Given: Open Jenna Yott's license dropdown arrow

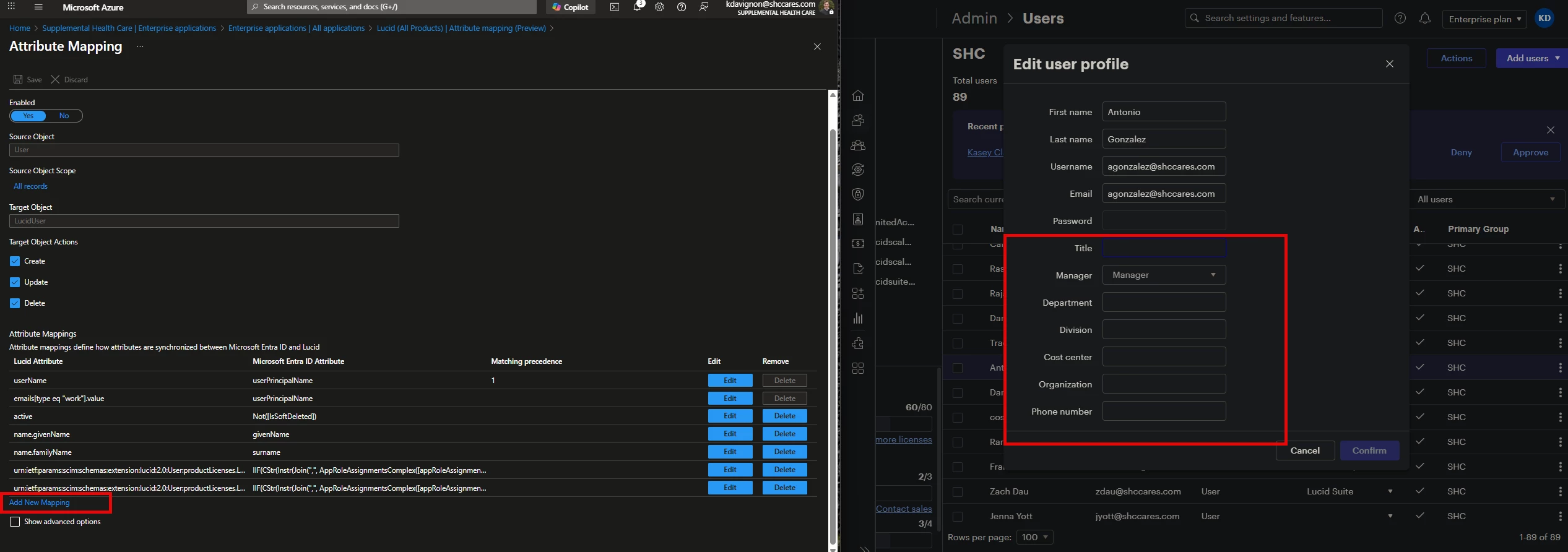Looking at the screenshot, I should coord(1390,516).
